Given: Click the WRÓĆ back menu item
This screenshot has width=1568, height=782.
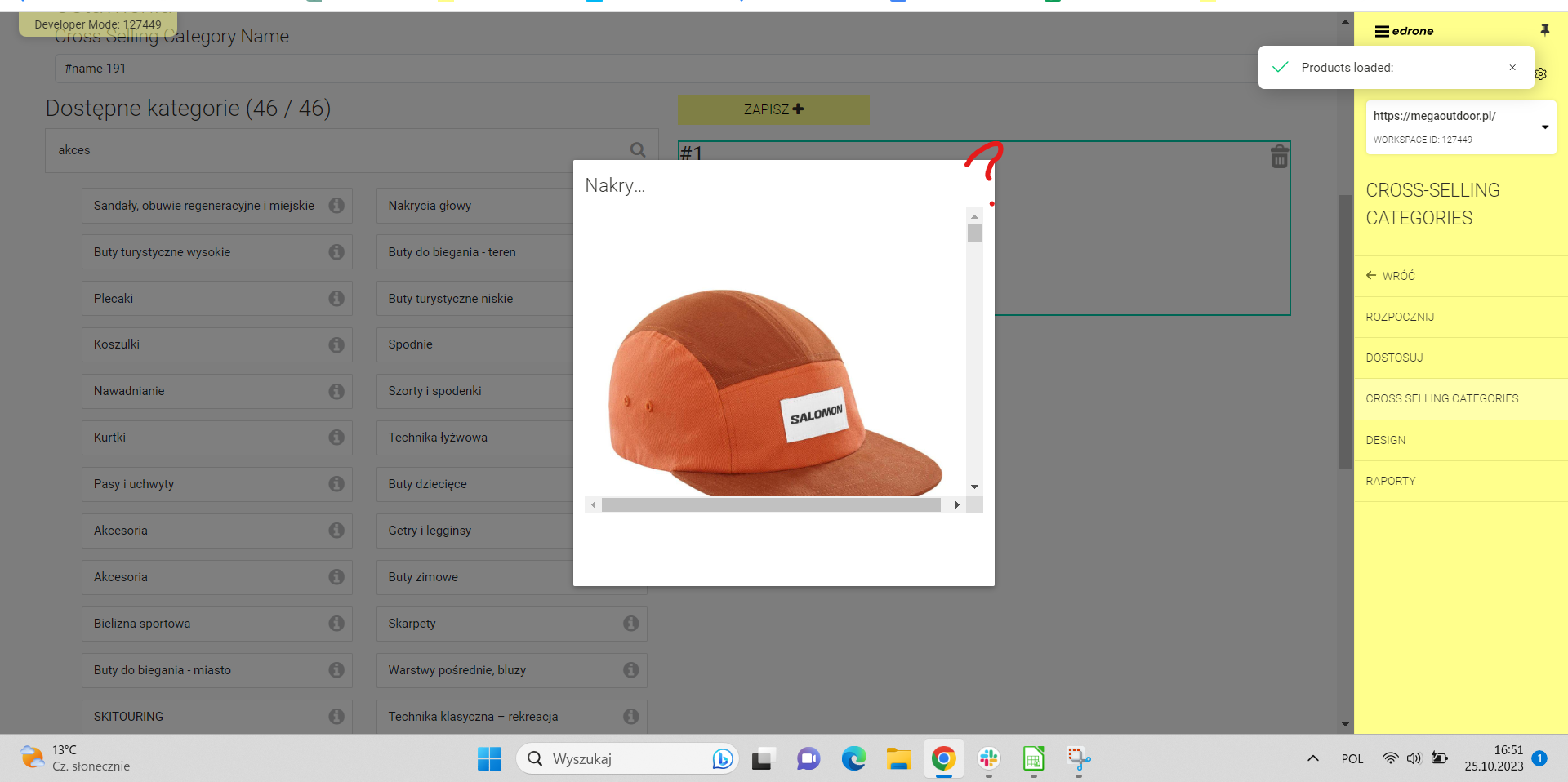Looking at the screenshot, I should coord(1461,276).
